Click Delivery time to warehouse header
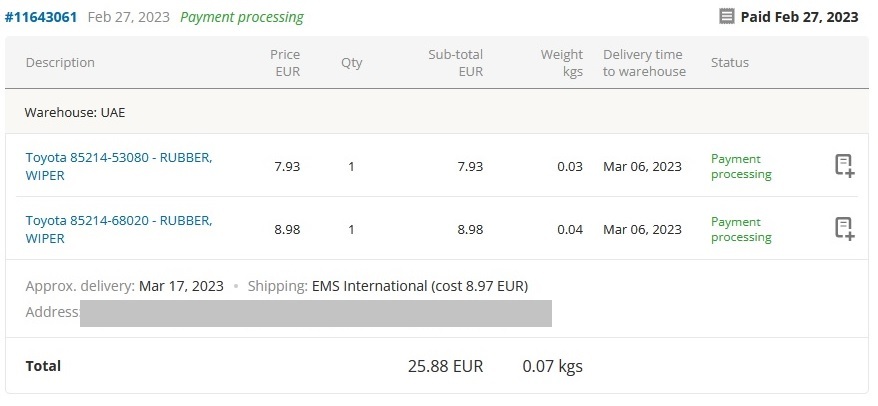The image size is (878, 406). pyautogui.click(x=644, y=62)
